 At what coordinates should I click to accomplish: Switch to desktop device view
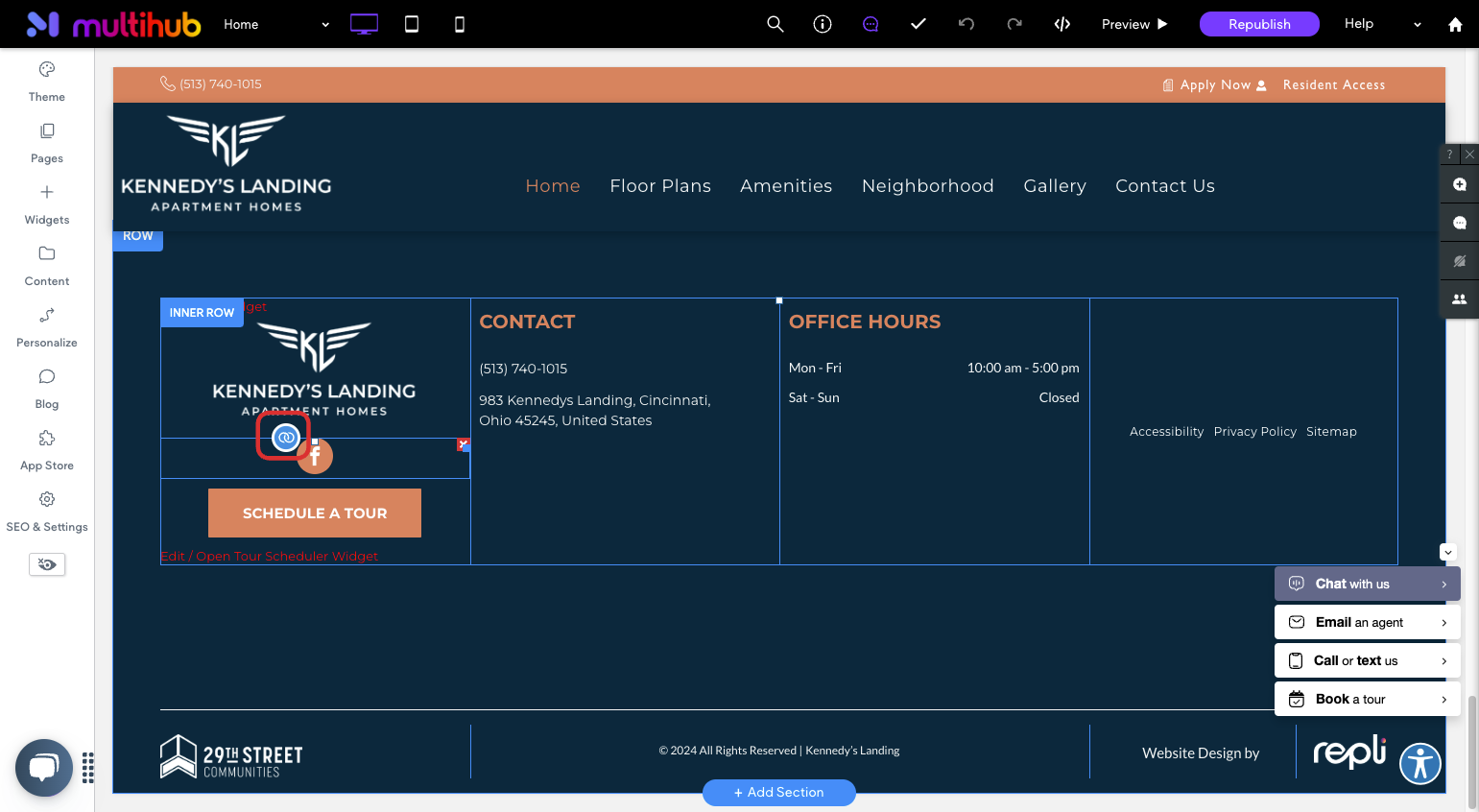(364, 24)
